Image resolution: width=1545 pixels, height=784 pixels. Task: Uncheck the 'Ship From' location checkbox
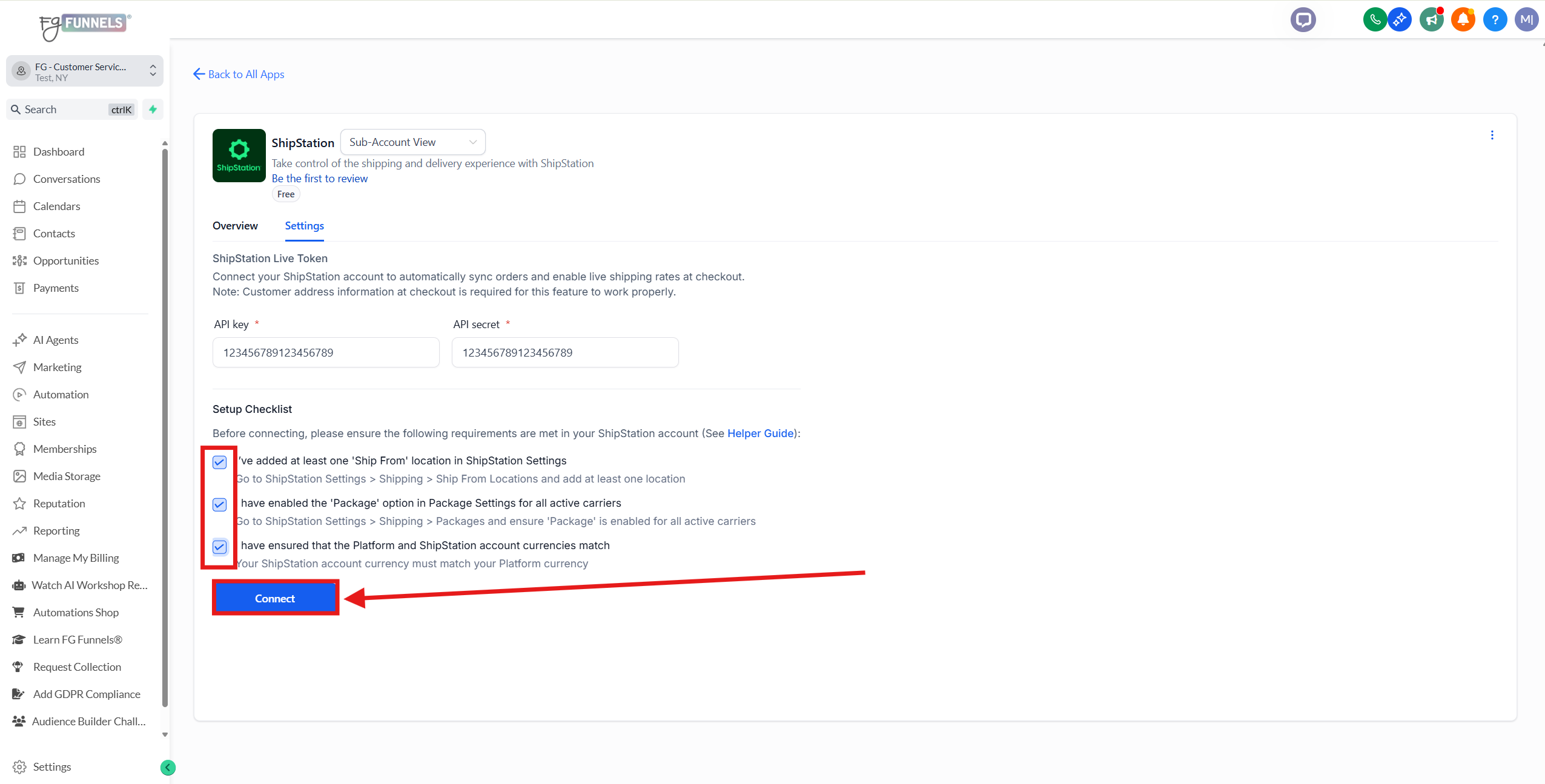coord(220,463)
